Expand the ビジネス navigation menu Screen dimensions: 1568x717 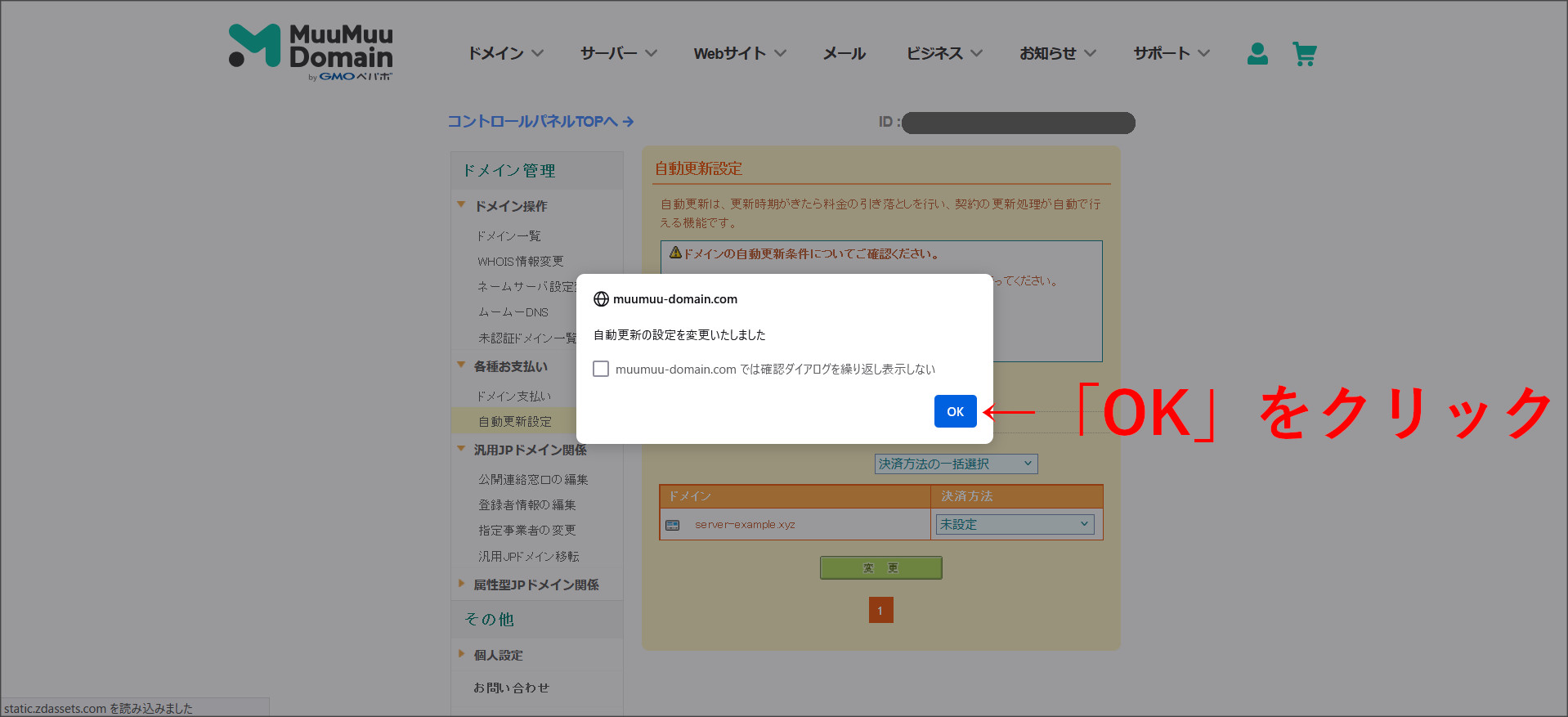[x=944, y=53]
